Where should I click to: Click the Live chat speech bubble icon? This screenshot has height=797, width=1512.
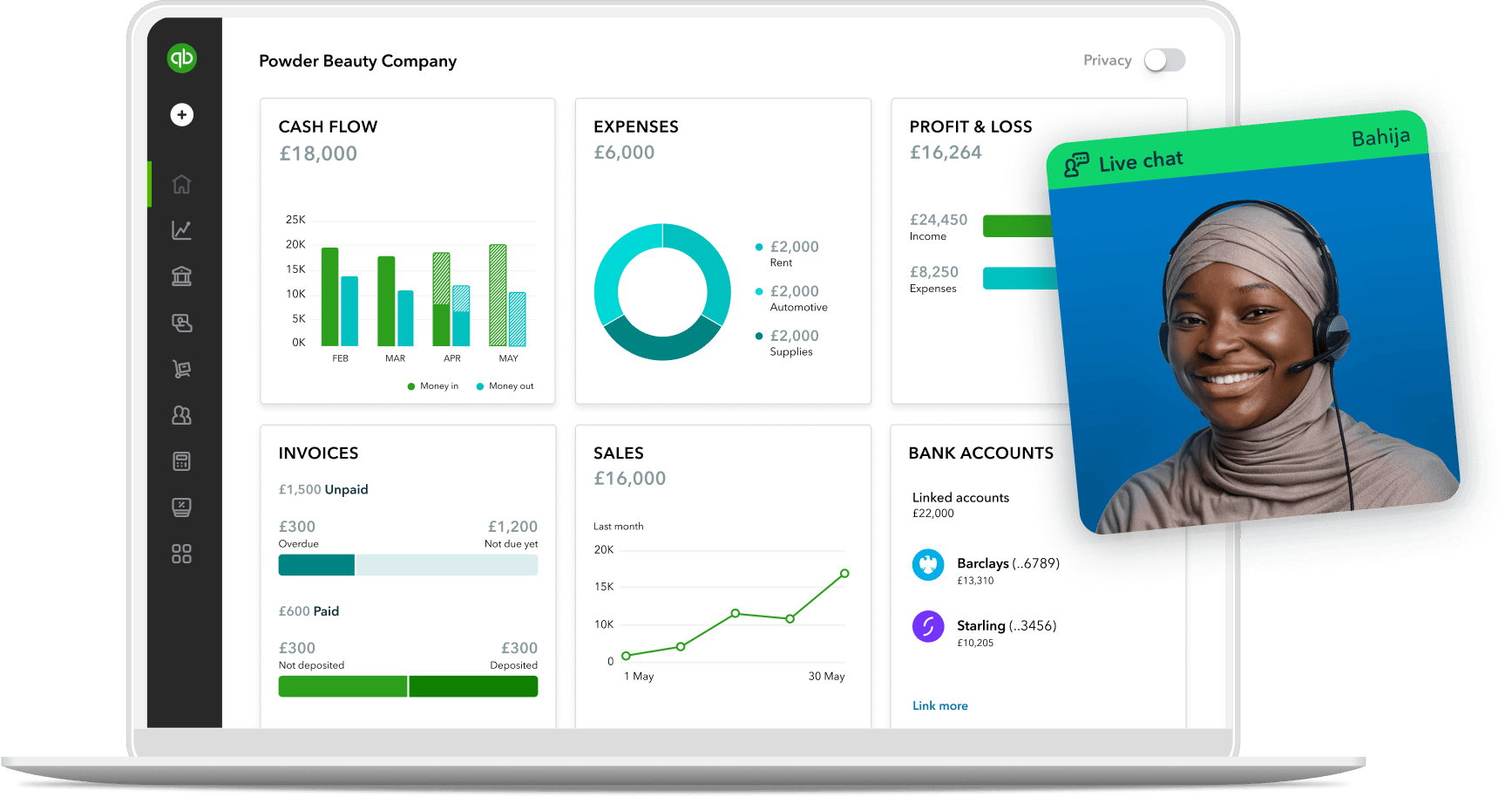(x=1076, y=164)
